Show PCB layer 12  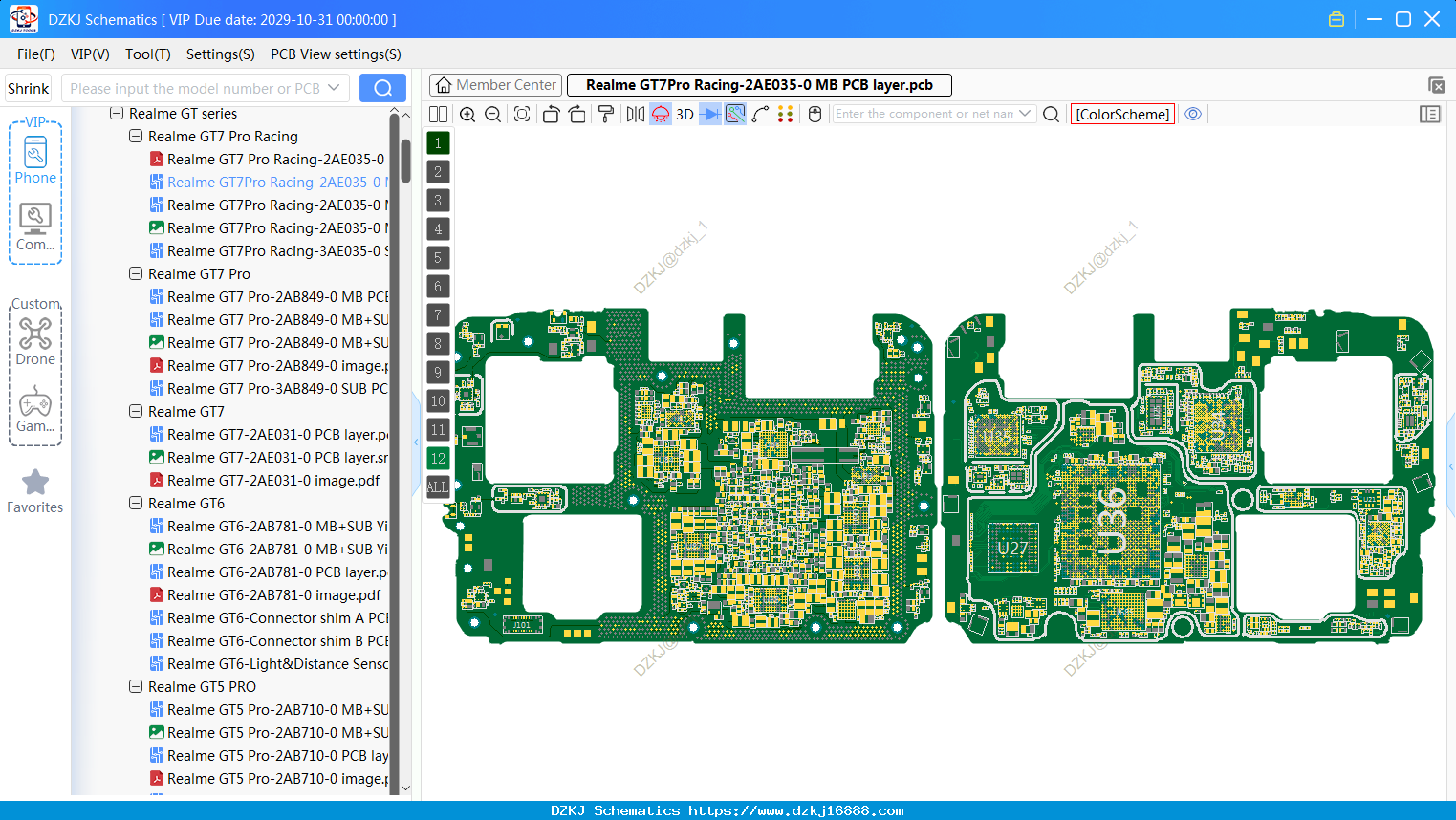(438, 459)
